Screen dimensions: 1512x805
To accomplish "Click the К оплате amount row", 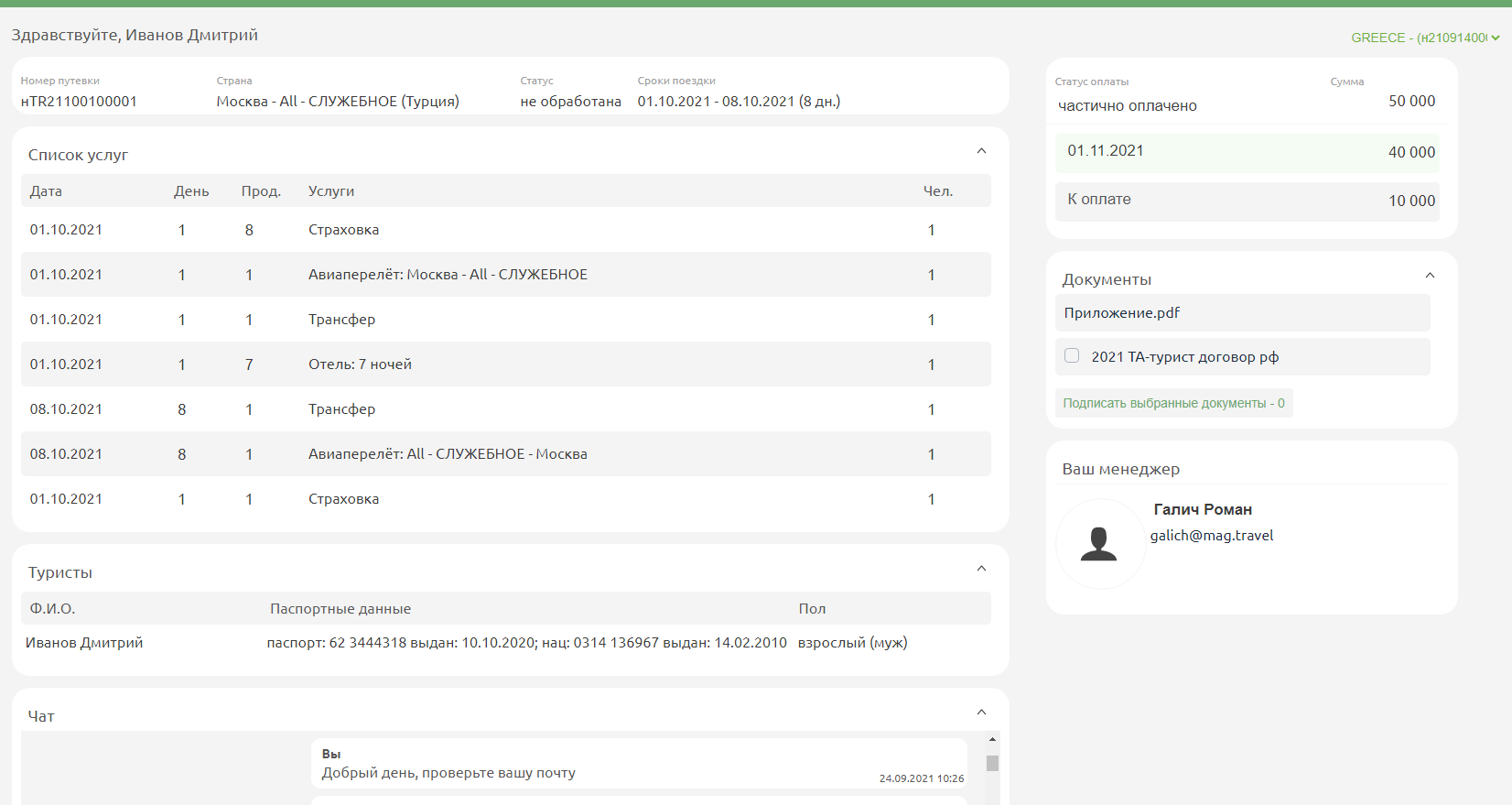I will tap(1247, 201).
